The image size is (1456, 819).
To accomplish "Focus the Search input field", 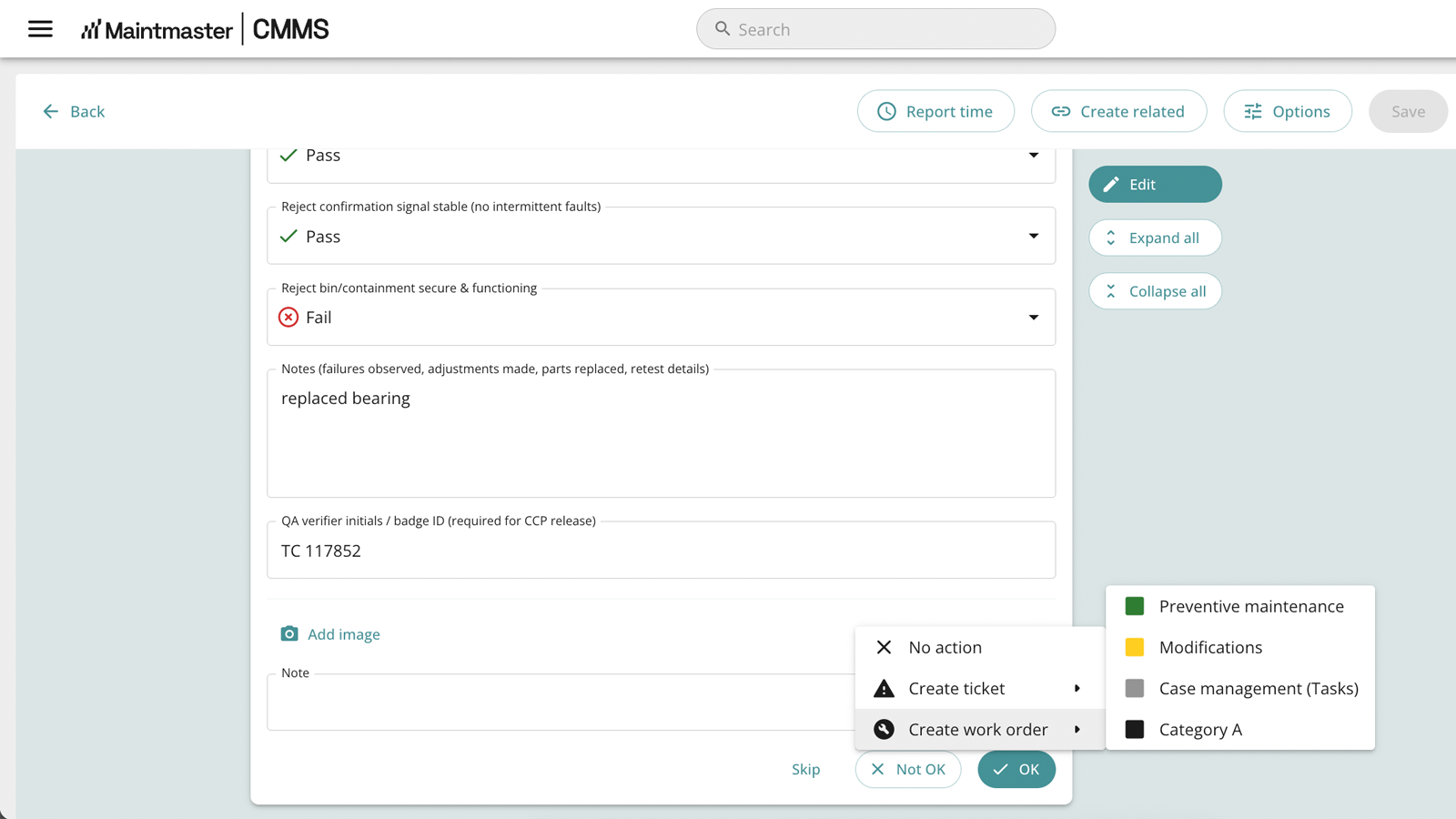I will [875, 29].
